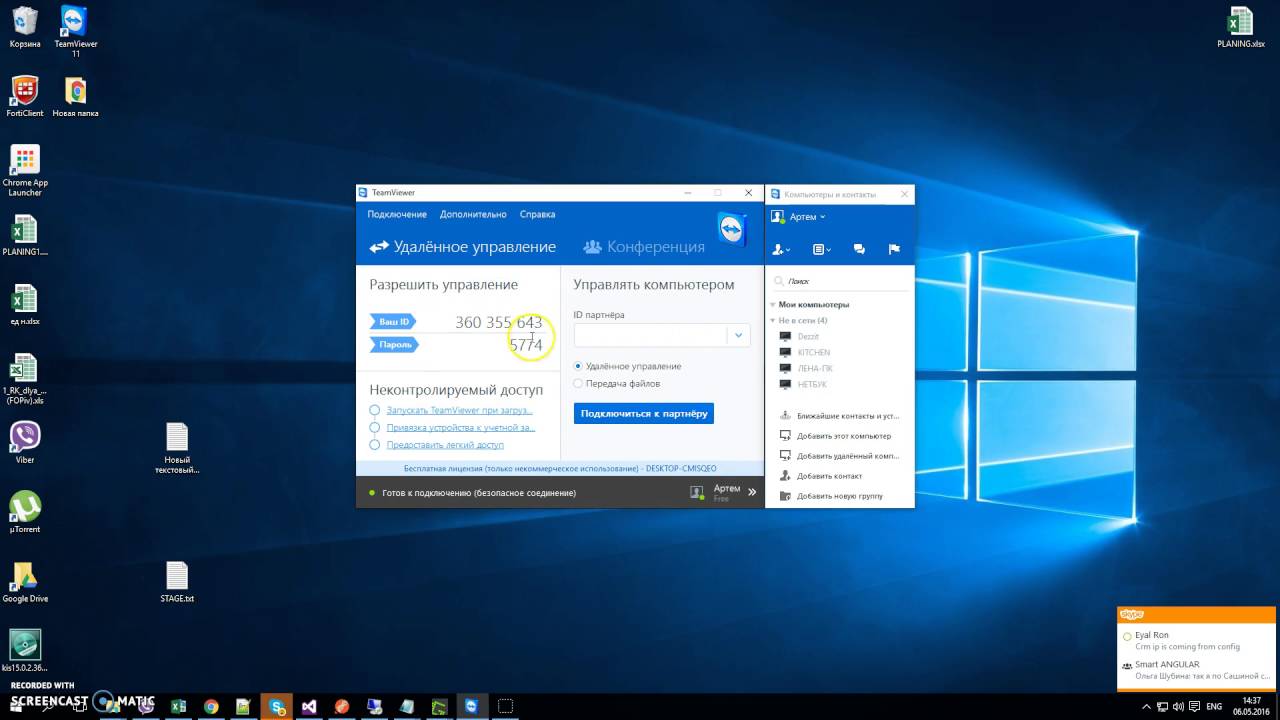The width and height of the screenshot is (1280, 720).
Task: Open the Подключение menu
Action: click(397, 214)
